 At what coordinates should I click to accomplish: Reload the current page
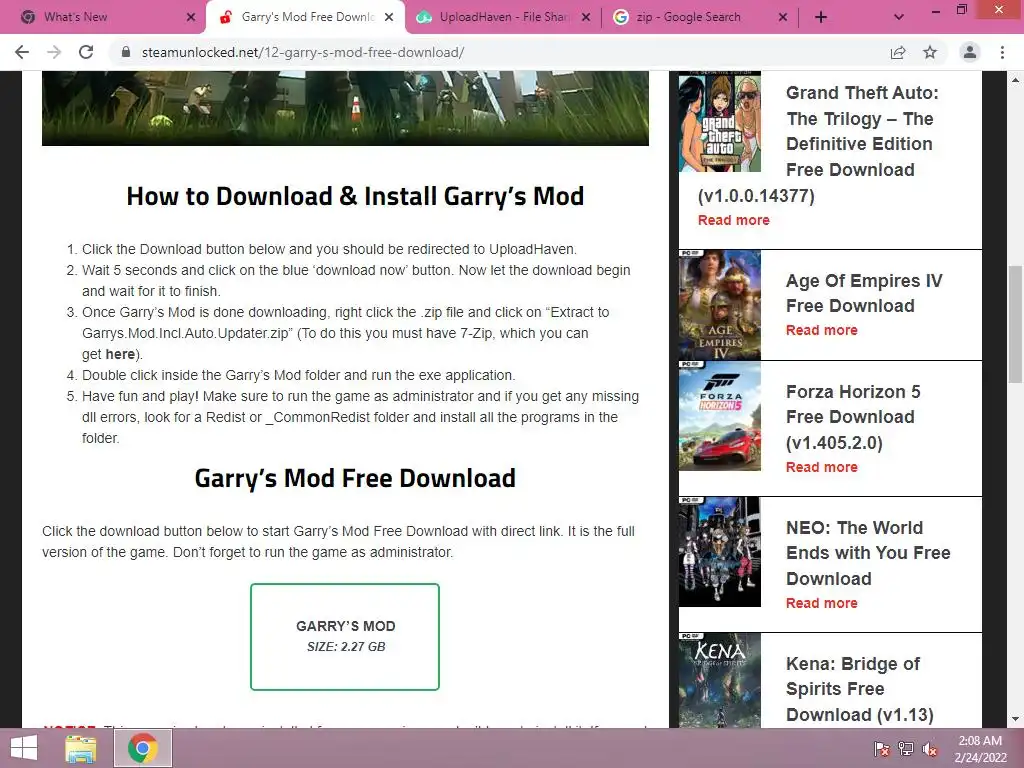(86, 52)
